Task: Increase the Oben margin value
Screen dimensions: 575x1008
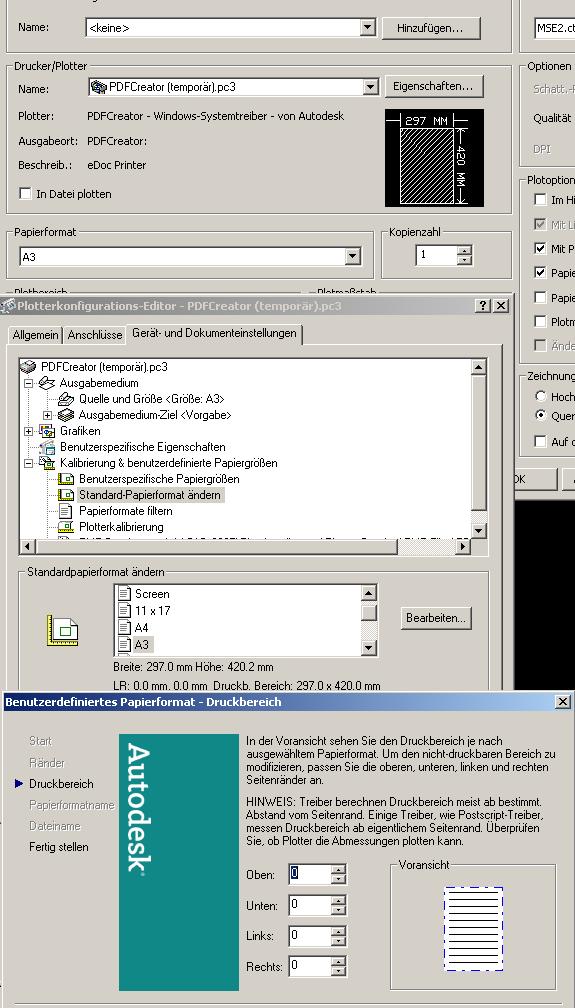Action: [x=338, y=869]
